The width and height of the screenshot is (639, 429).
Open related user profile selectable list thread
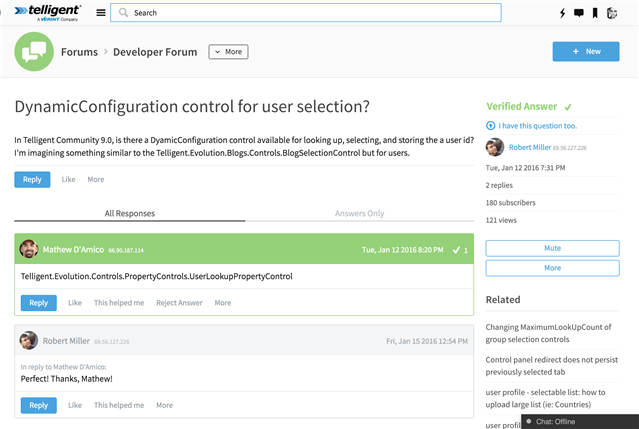(545, 398)
